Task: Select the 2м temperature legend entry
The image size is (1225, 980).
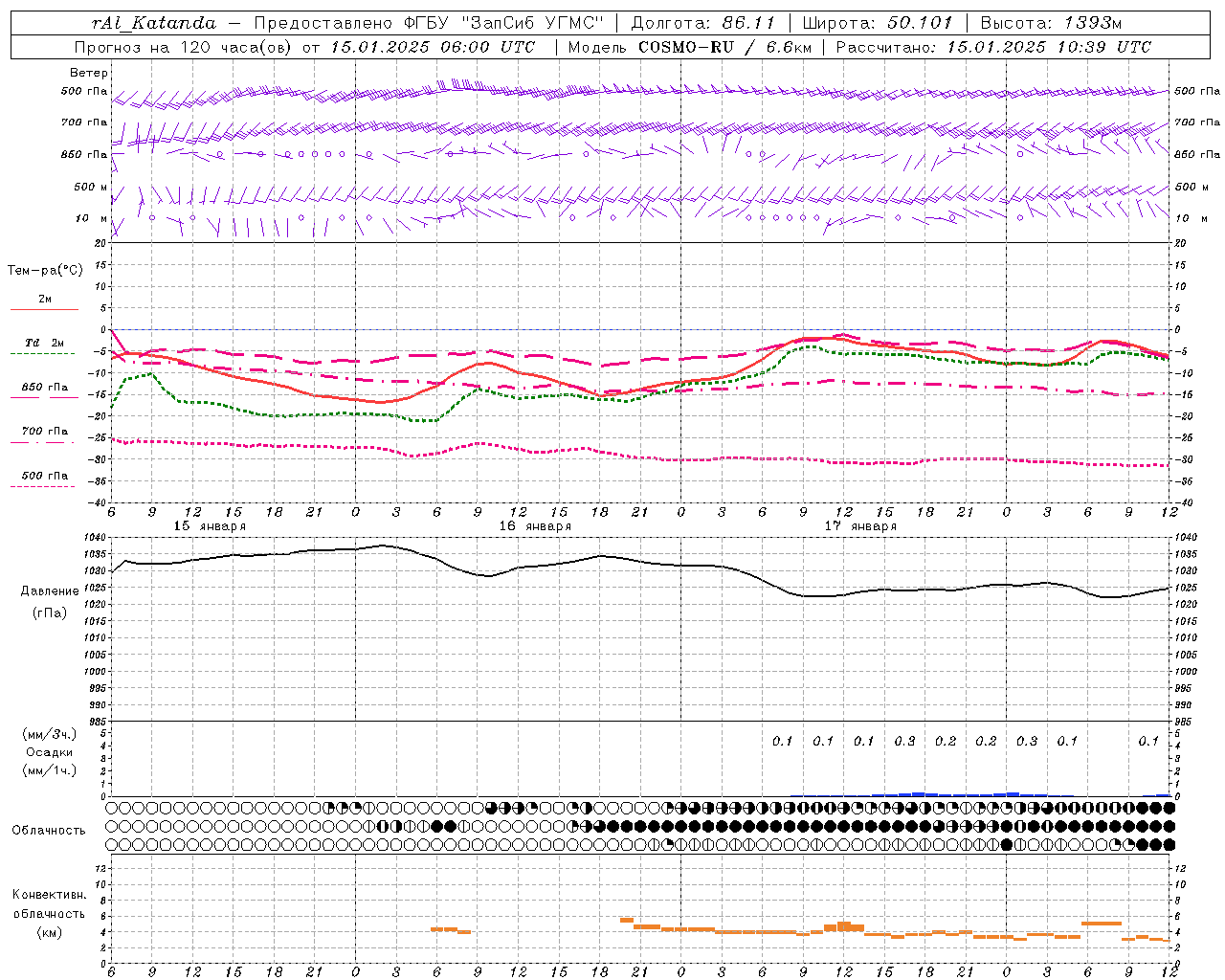Action: pyautogui.click(x=45, y=300)
